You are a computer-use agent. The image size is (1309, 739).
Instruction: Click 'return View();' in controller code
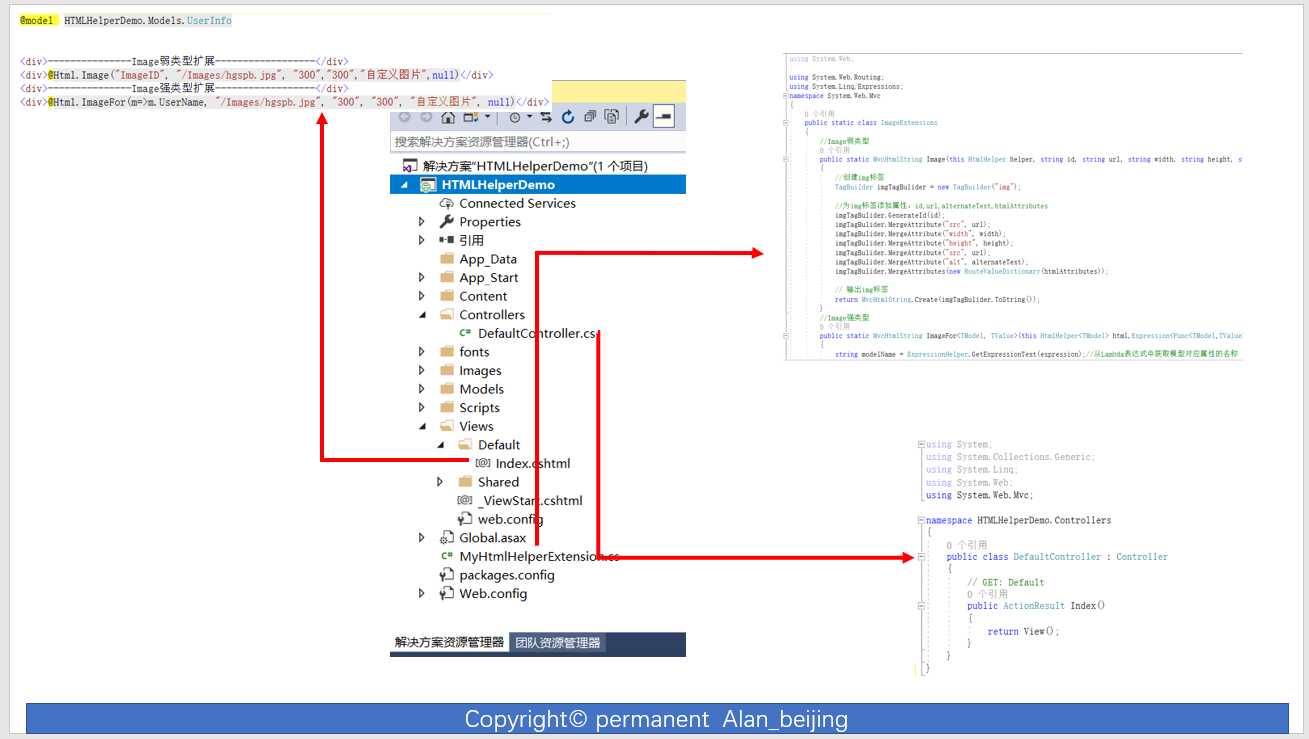pos(1022,631)
